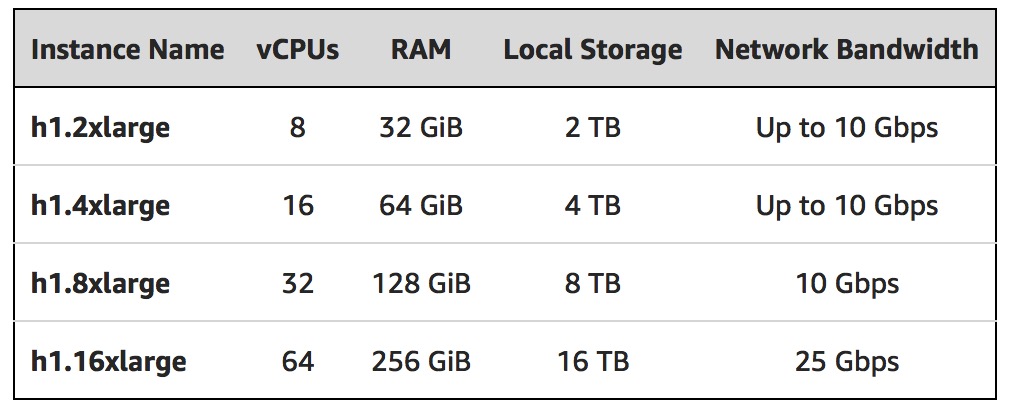Click the 10 Gbps cell for h1.8xlarge

point(847,284)
